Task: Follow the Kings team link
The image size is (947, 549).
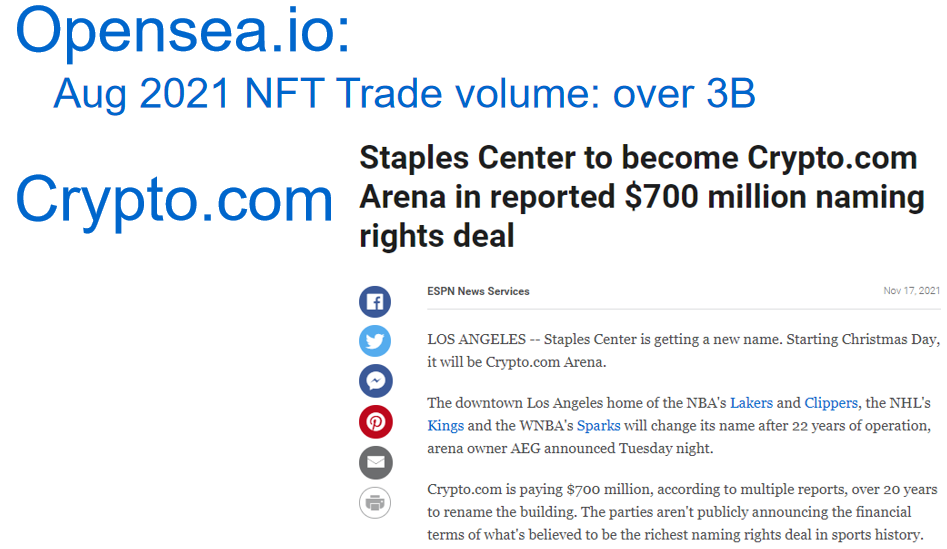Action: (445, 426)
